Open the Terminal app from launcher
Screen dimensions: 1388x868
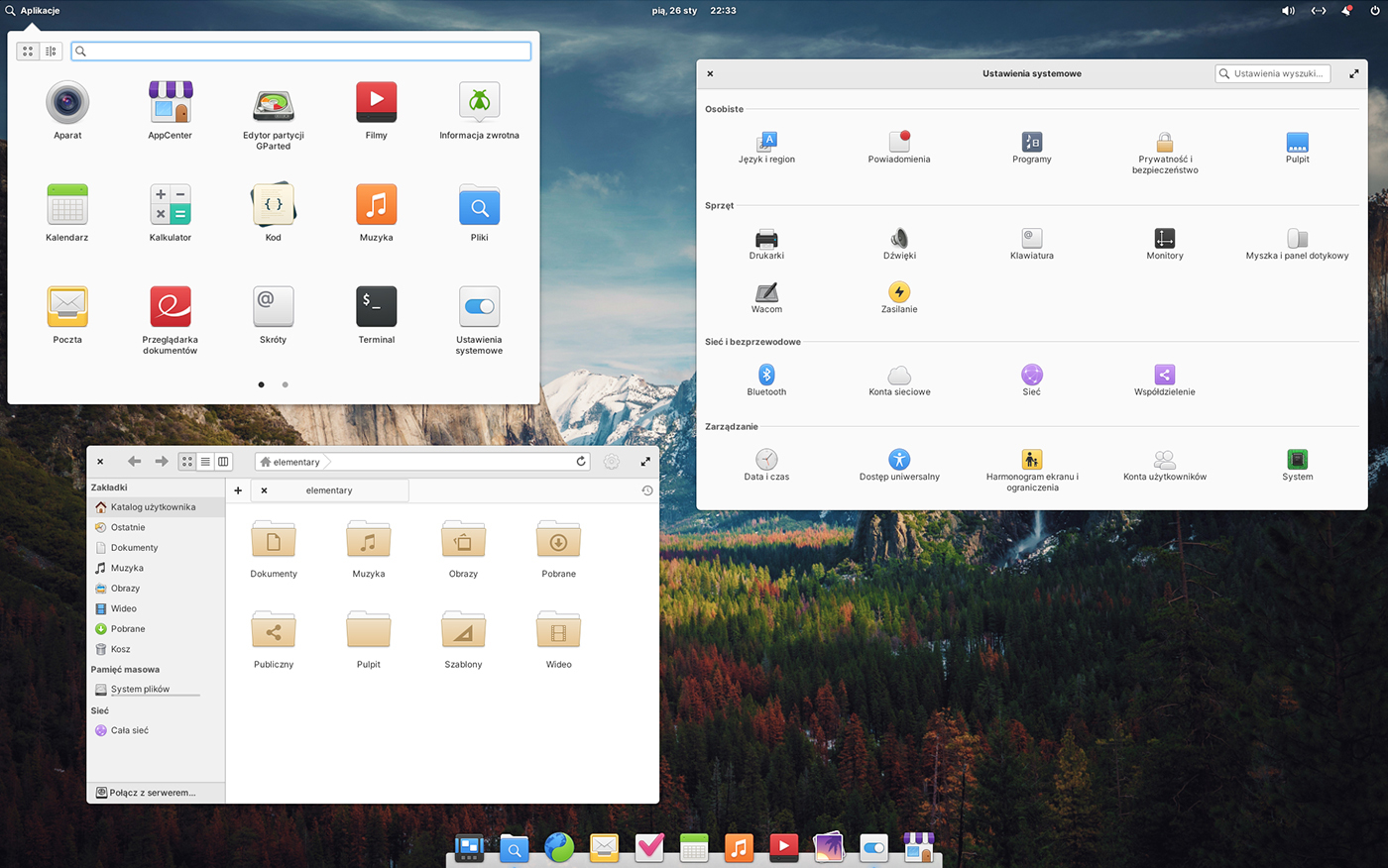[376, 308]
